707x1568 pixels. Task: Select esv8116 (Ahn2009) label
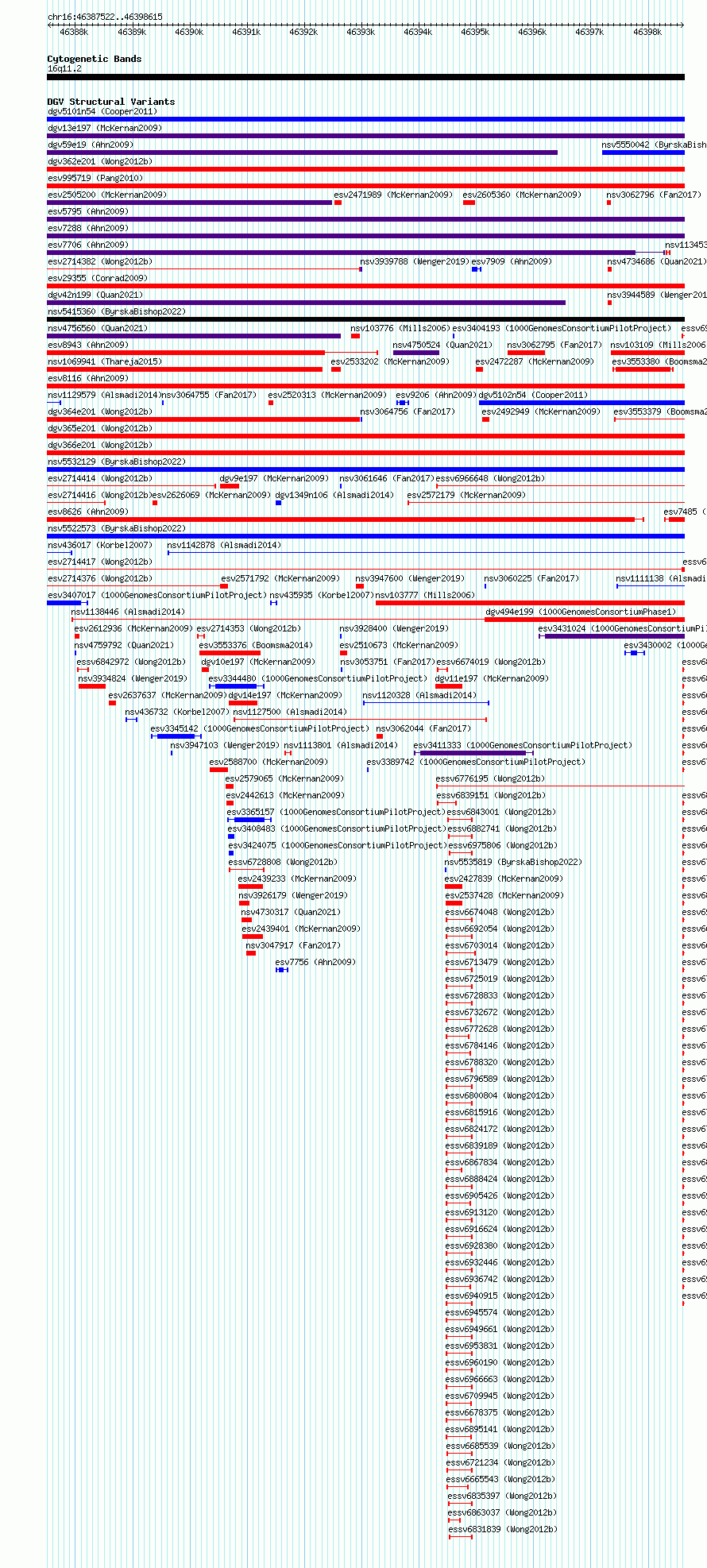(x=88, y=378)
